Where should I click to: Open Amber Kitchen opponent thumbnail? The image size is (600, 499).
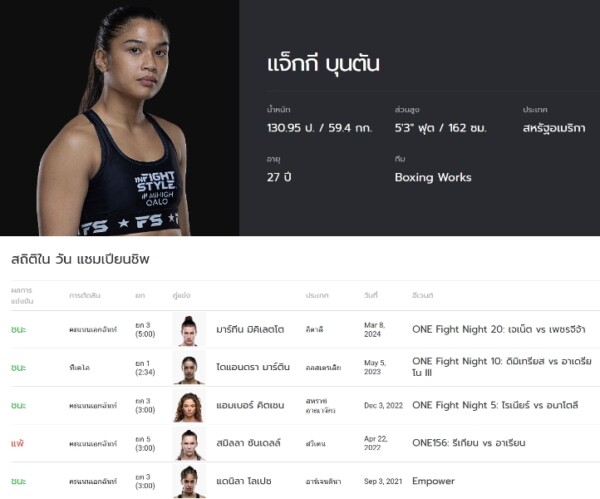click(189, 405)
